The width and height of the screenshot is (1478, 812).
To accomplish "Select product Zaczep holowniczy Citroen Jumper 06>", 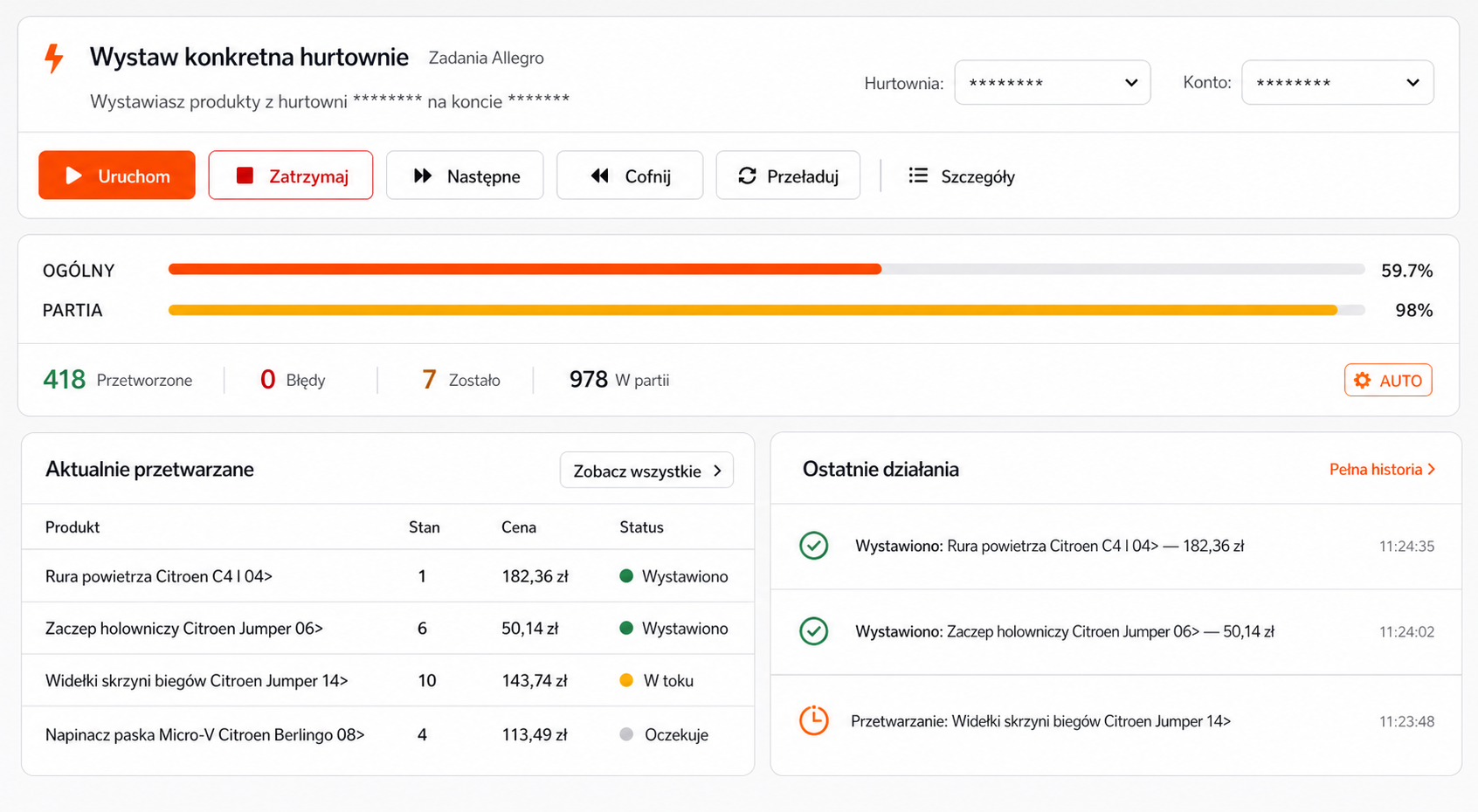I will tap(184, 629).
